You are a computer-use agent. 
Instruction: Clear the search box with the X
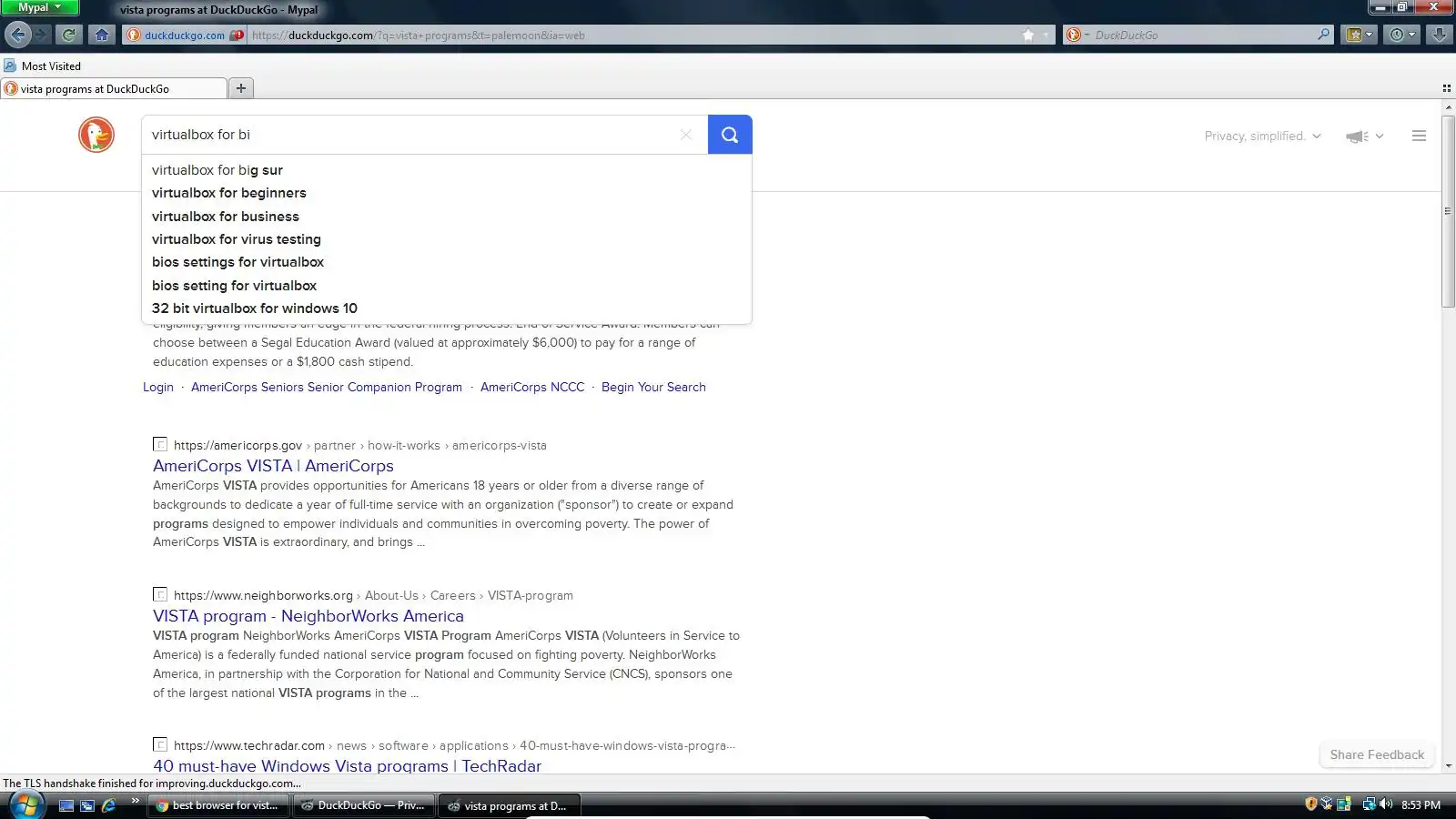tap(686, 135)
